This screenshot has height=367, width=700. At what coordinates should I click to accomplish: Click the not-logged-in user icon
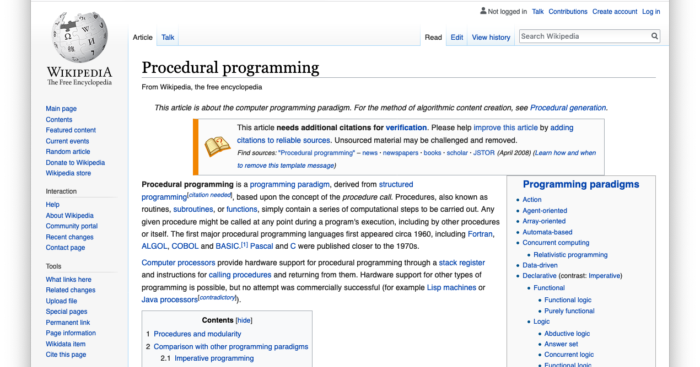coord(483,11)
